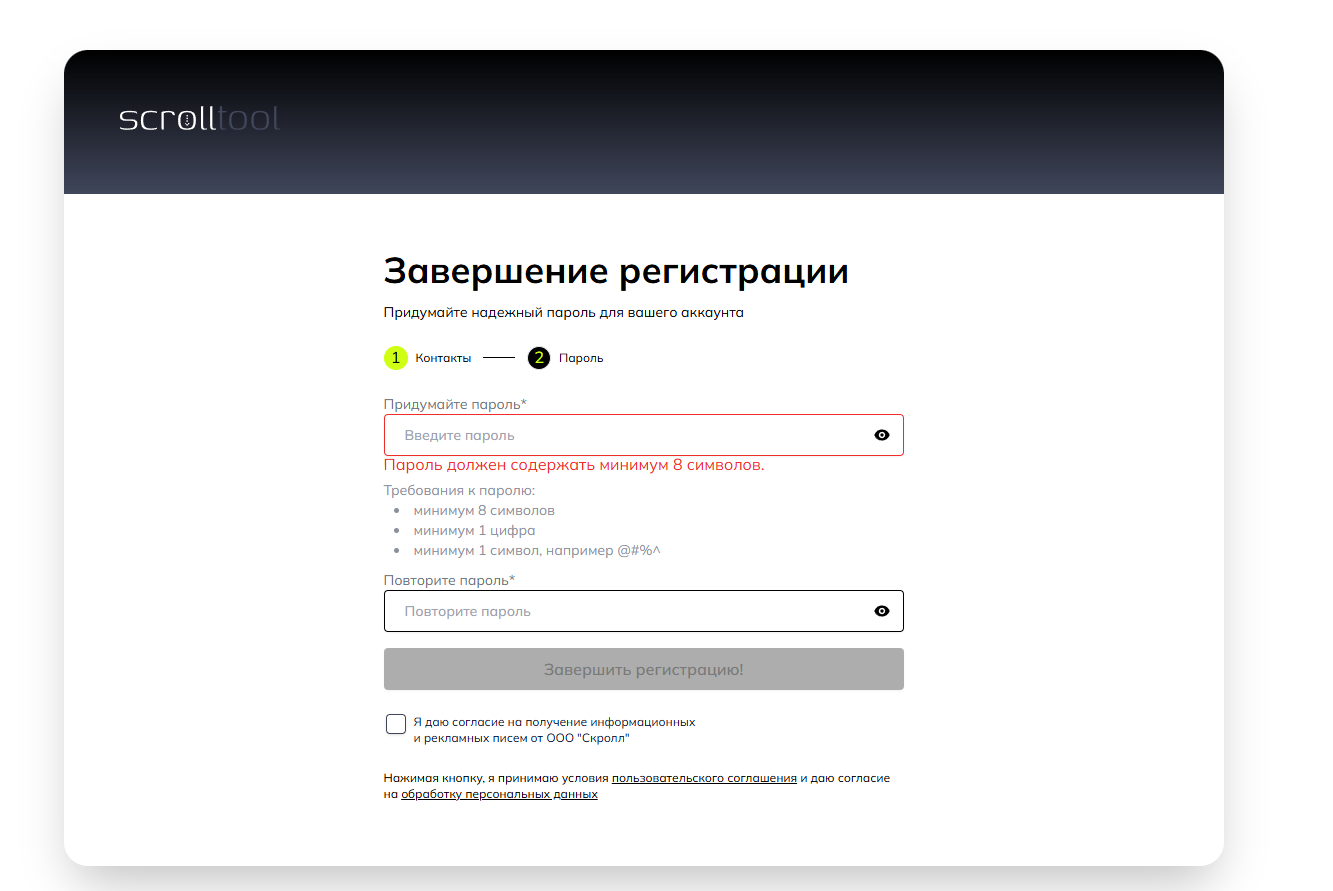Enable consent for promotional emails checkbox
The width and height of the screenshot is (1333, 891).
tap(396, 725)
